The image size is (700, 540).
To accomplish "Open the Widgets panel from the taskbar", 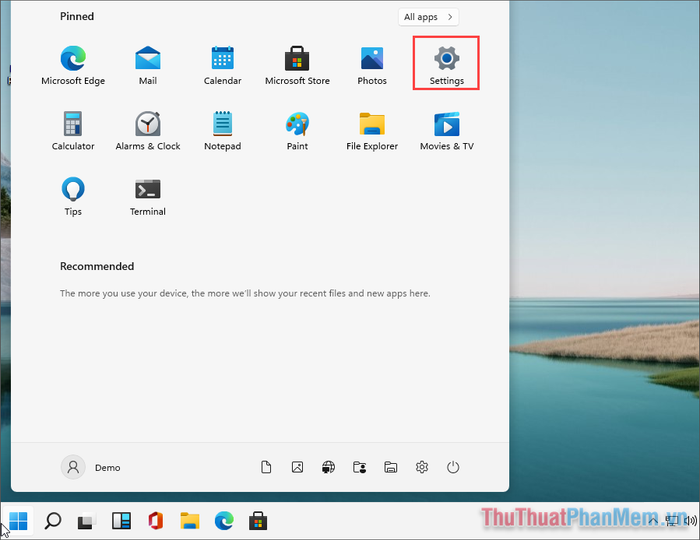I will pos(121,520).
